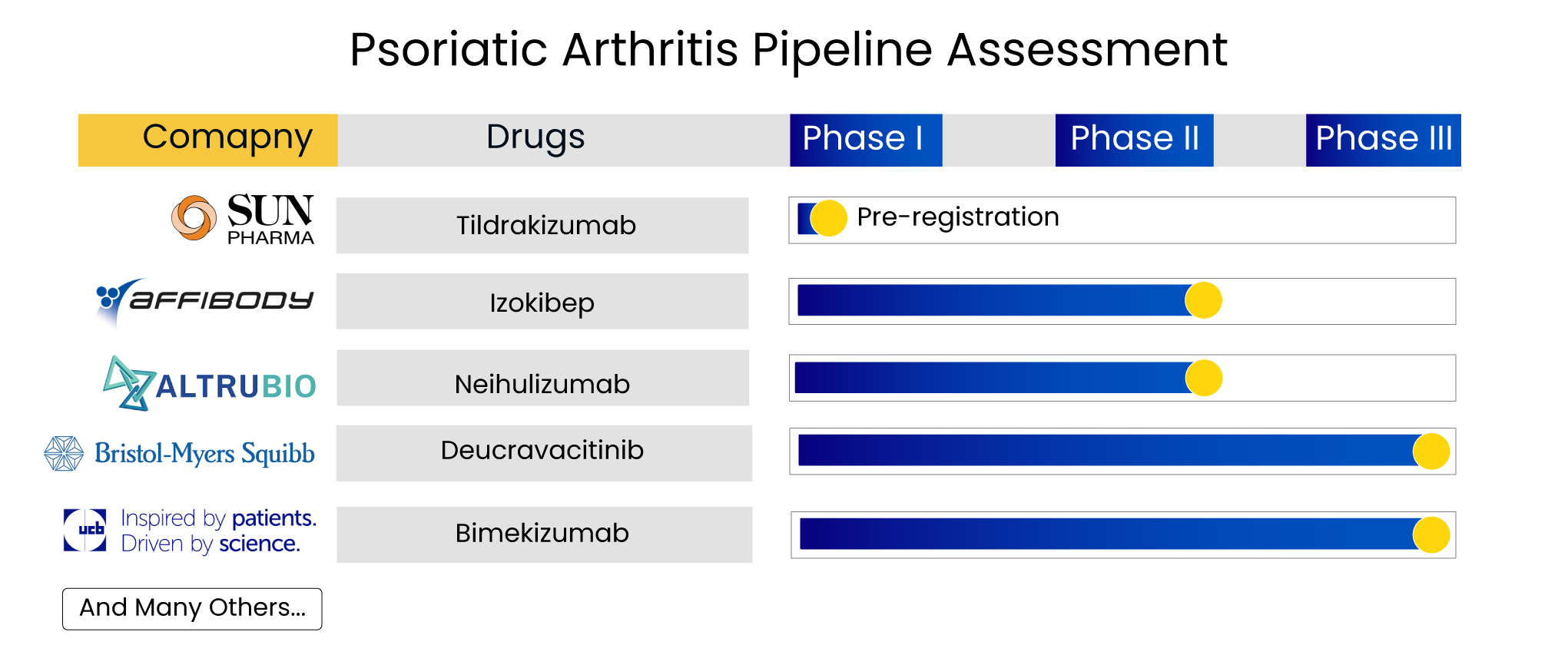Click the Psoriatic Arthritis Pipeline Assessment title

(788, 50)
